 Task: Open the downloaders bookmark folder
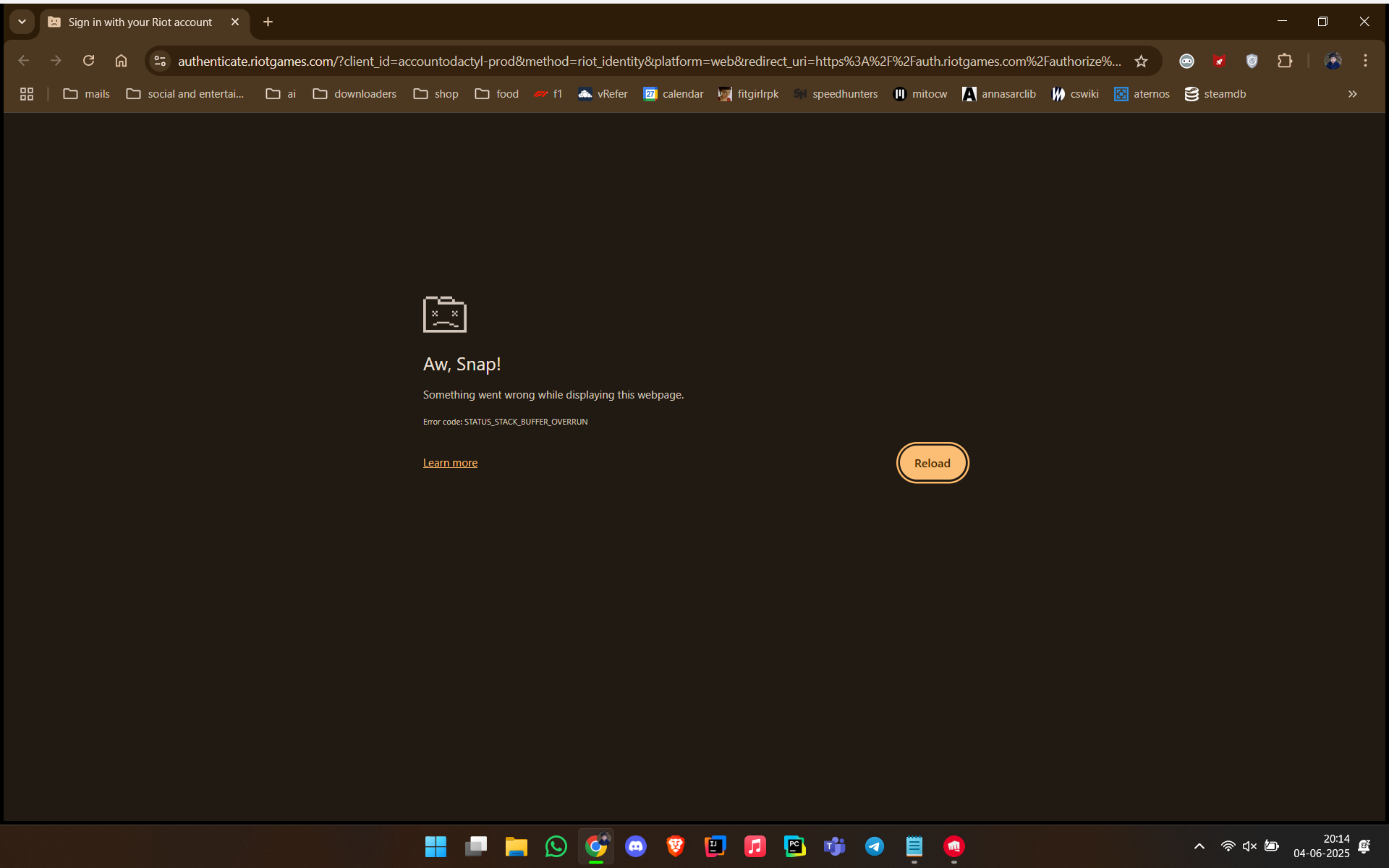tap(354, 94)
